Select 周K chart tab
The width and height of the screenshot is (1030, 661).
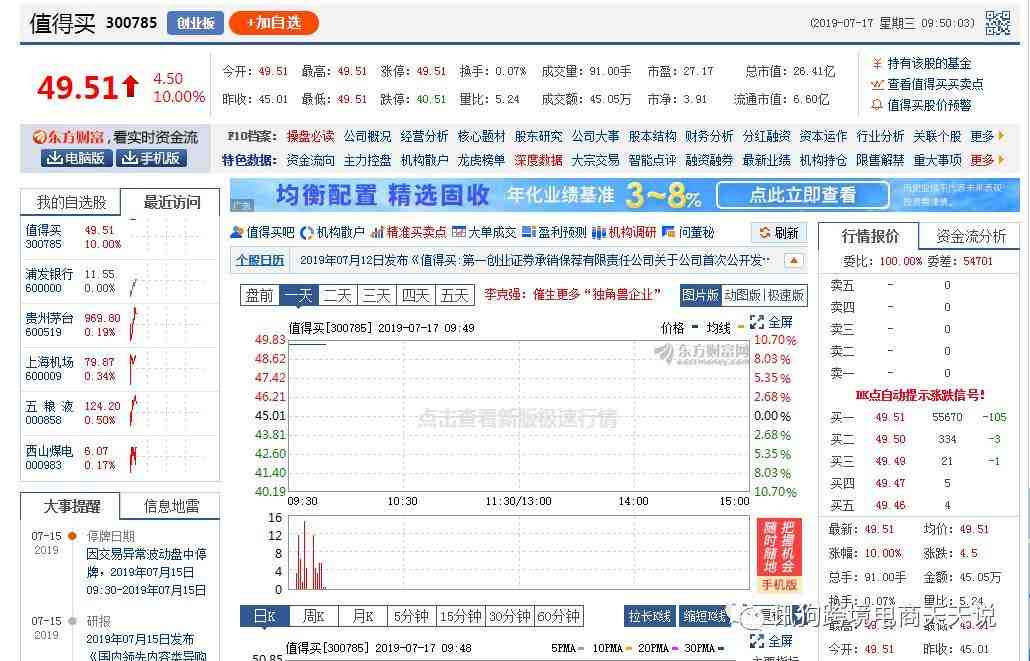click(313, 616)
